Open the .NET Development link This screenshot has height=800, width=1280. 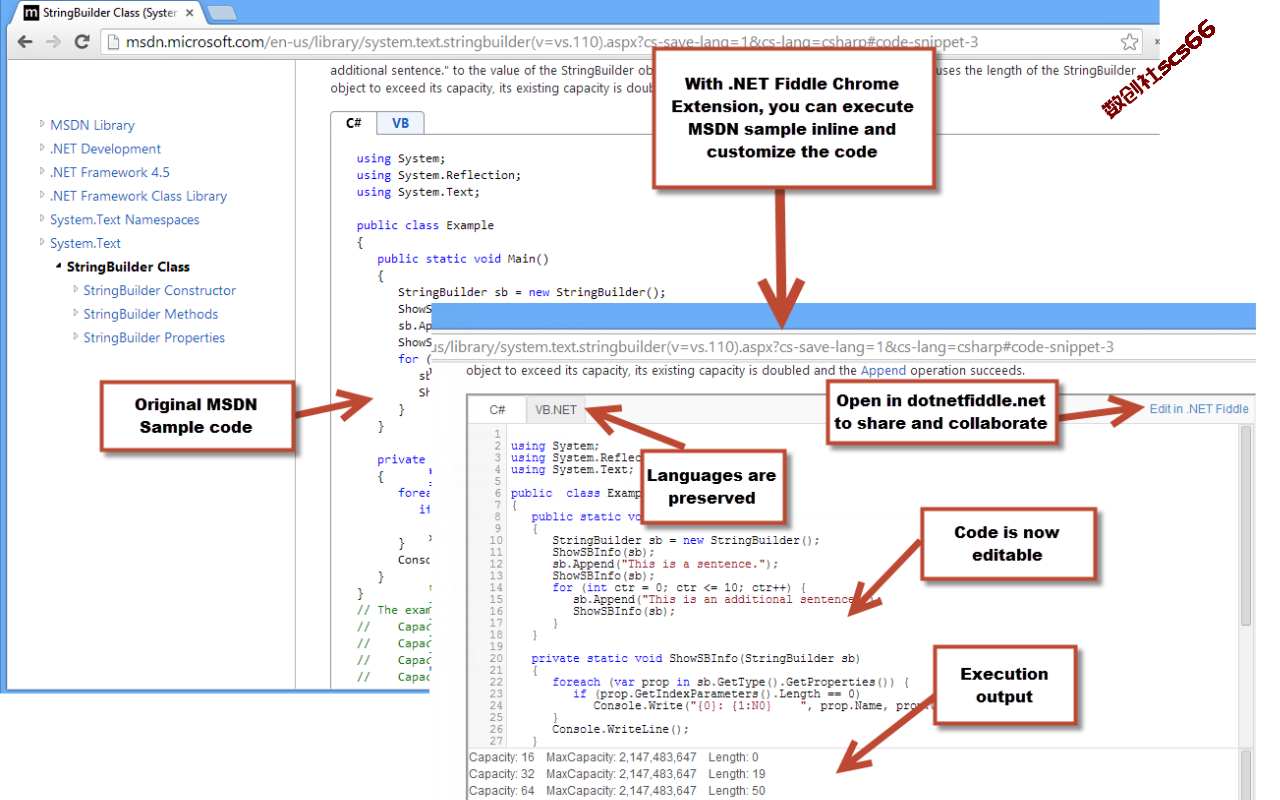[105, 149]
